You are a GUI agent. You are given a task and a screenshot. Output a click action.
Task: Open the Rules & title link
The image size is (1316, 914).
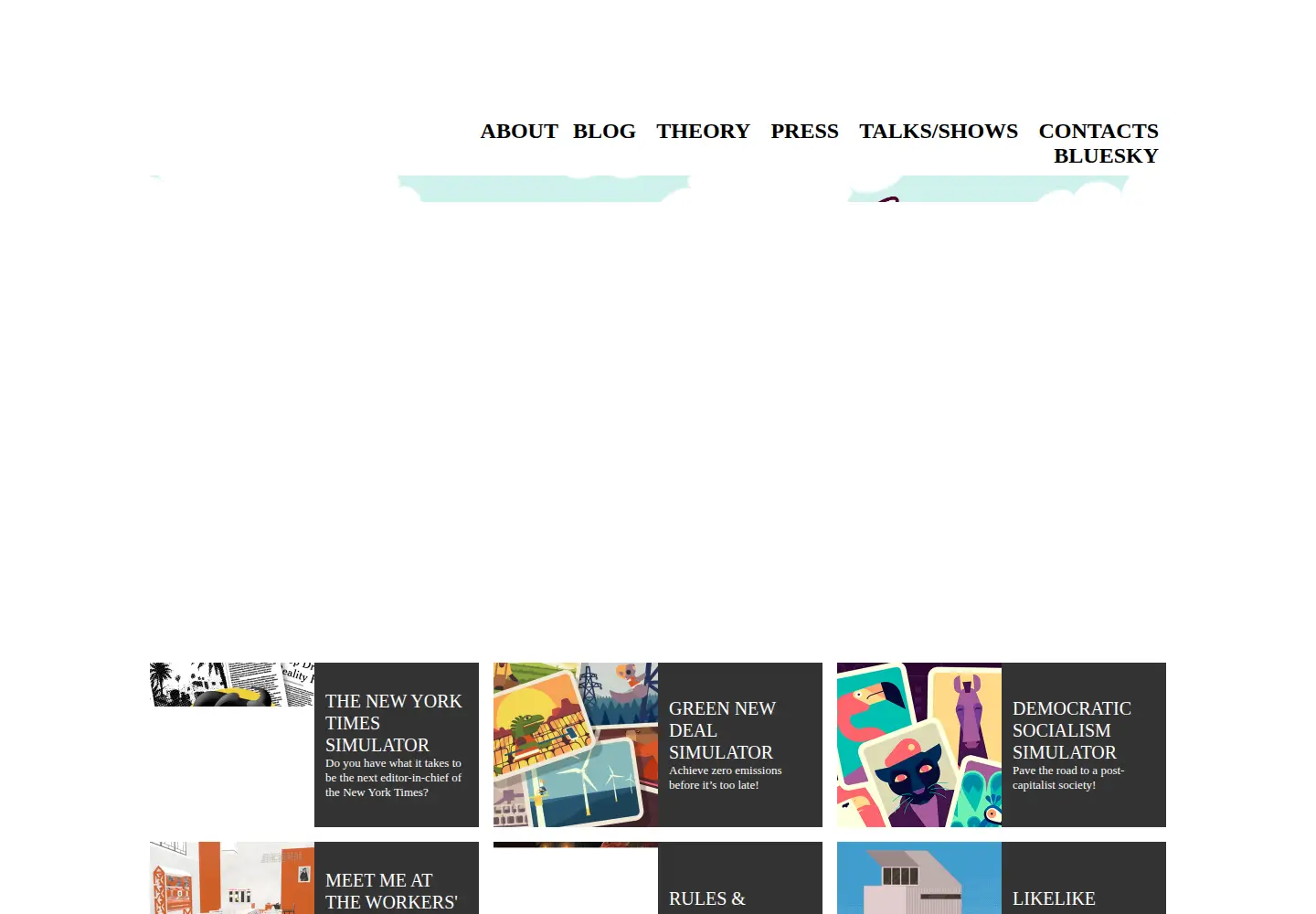coord(707,898)
